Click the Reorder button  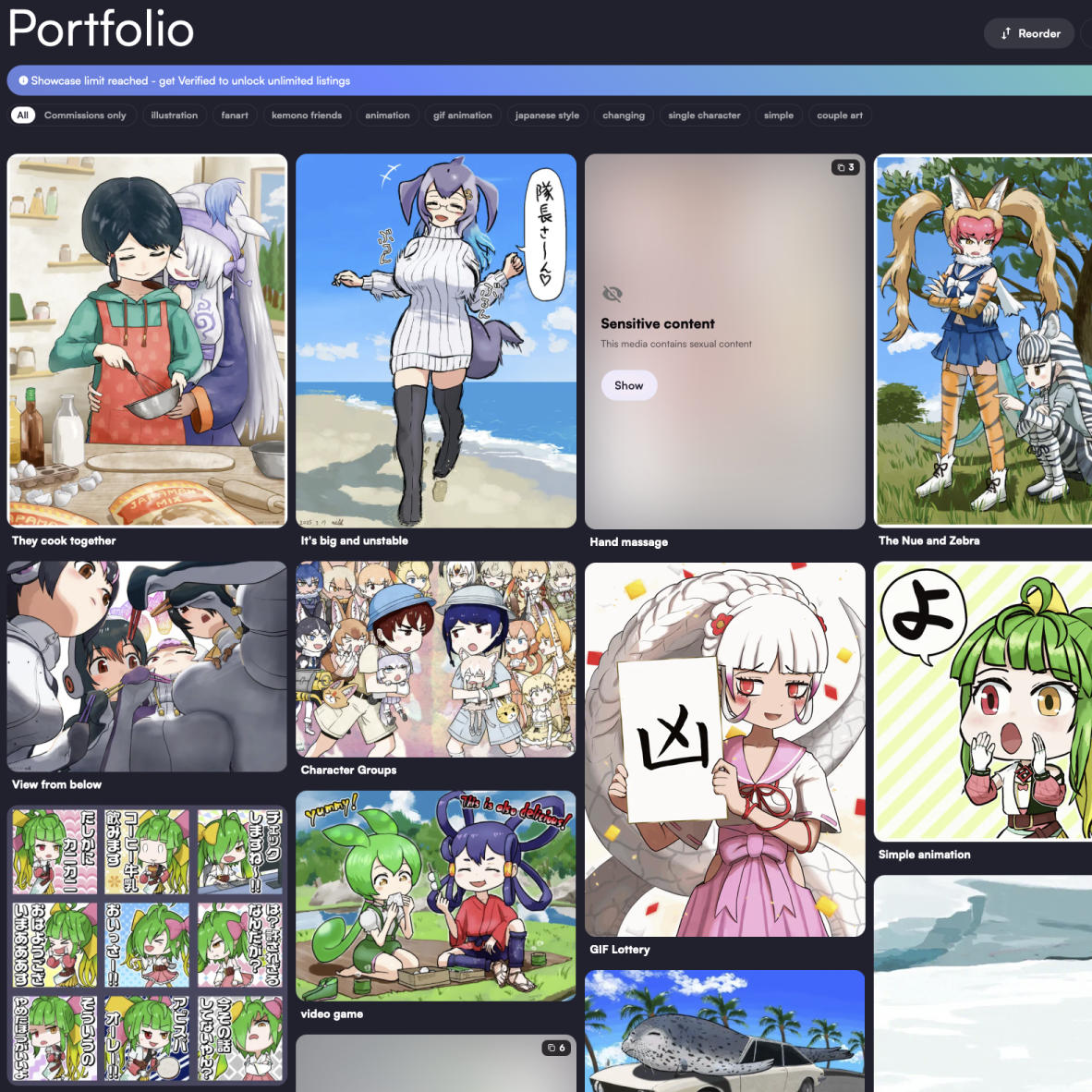[x=1028, y=33]
